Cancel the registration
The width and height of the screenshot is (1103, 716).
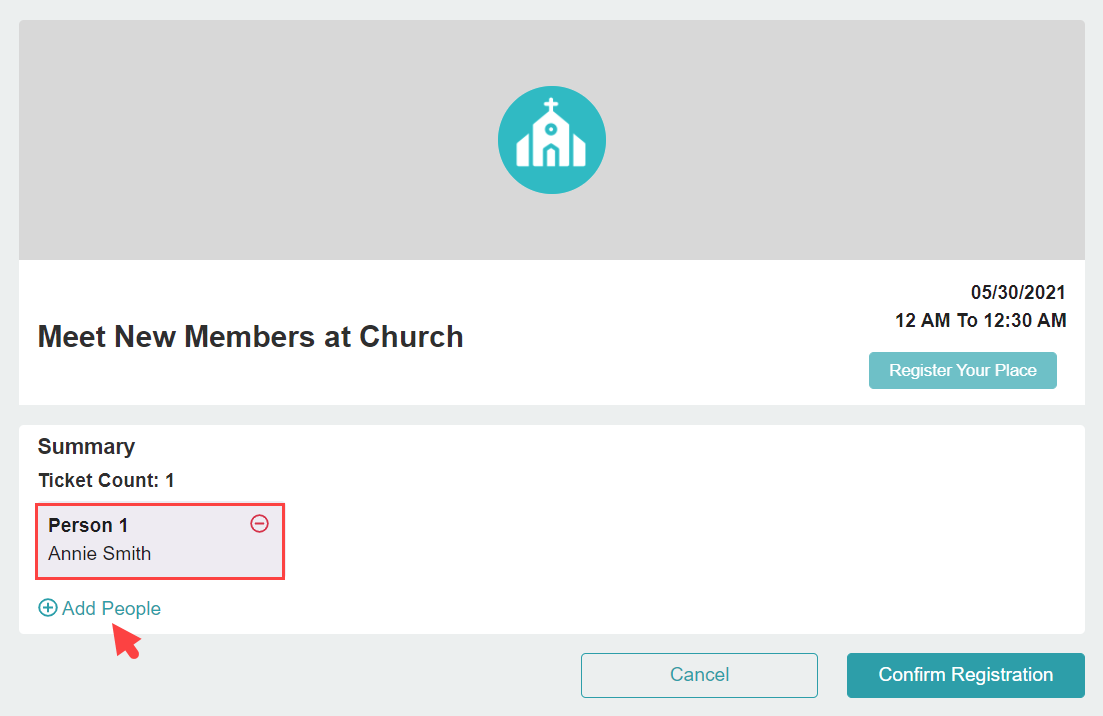[699, 675]
